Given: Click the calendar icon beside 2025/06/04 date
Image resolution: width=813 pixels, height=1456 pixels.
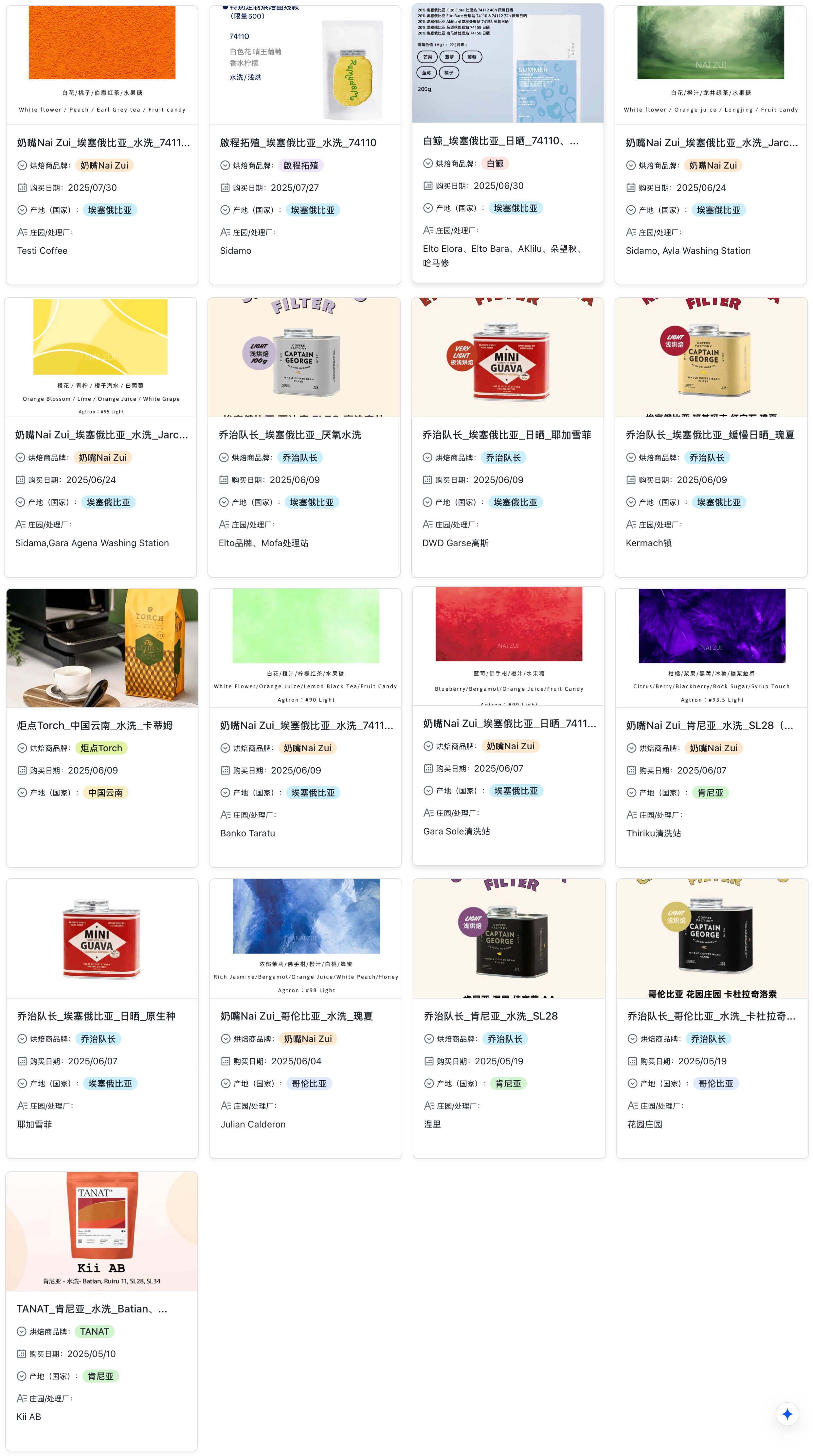Looking at the screenshot, I should coord(226,1061).
